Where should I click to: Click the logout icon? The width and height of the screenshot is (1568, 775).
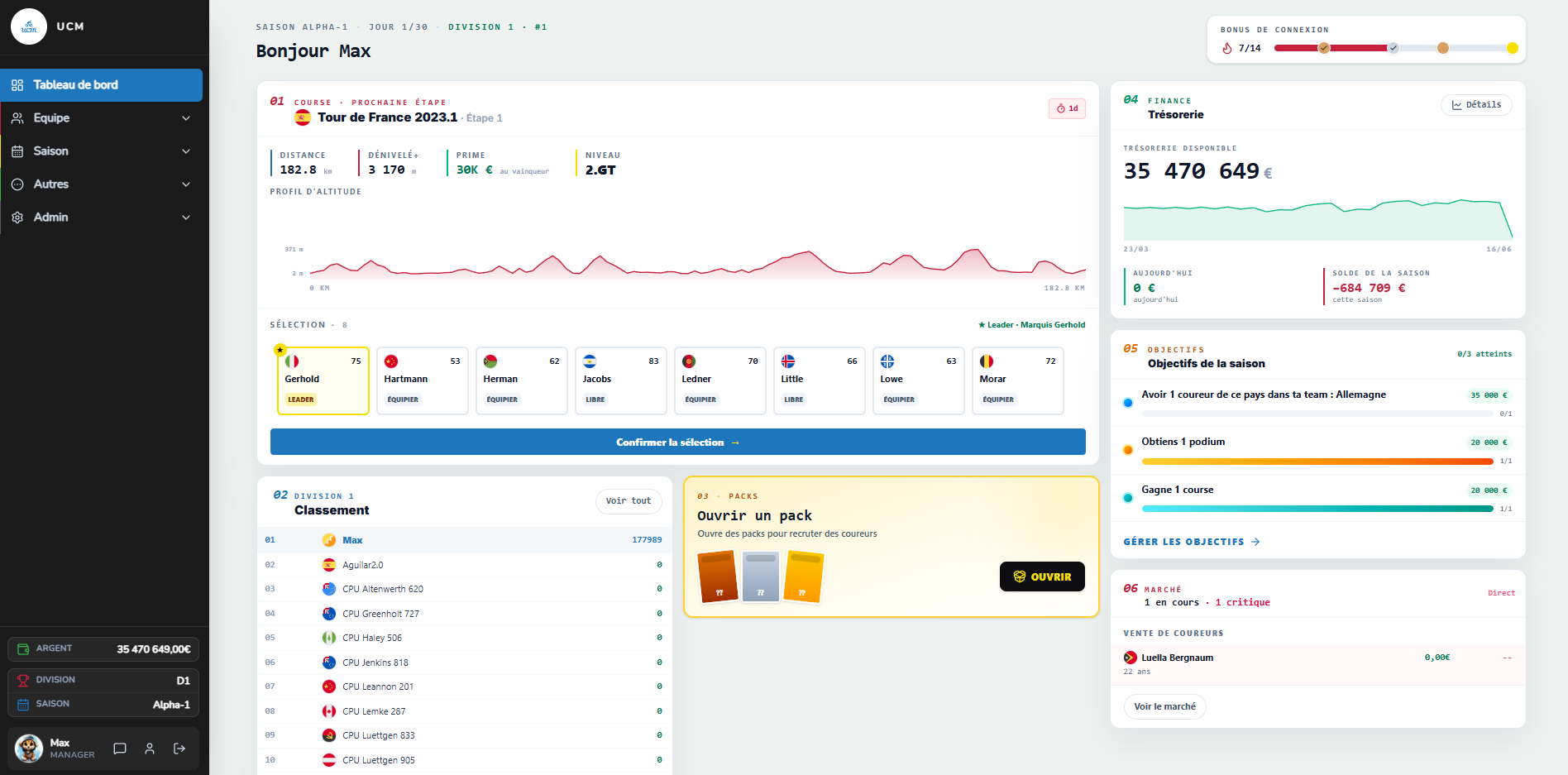pyautogui.click(x=179, y=749)
